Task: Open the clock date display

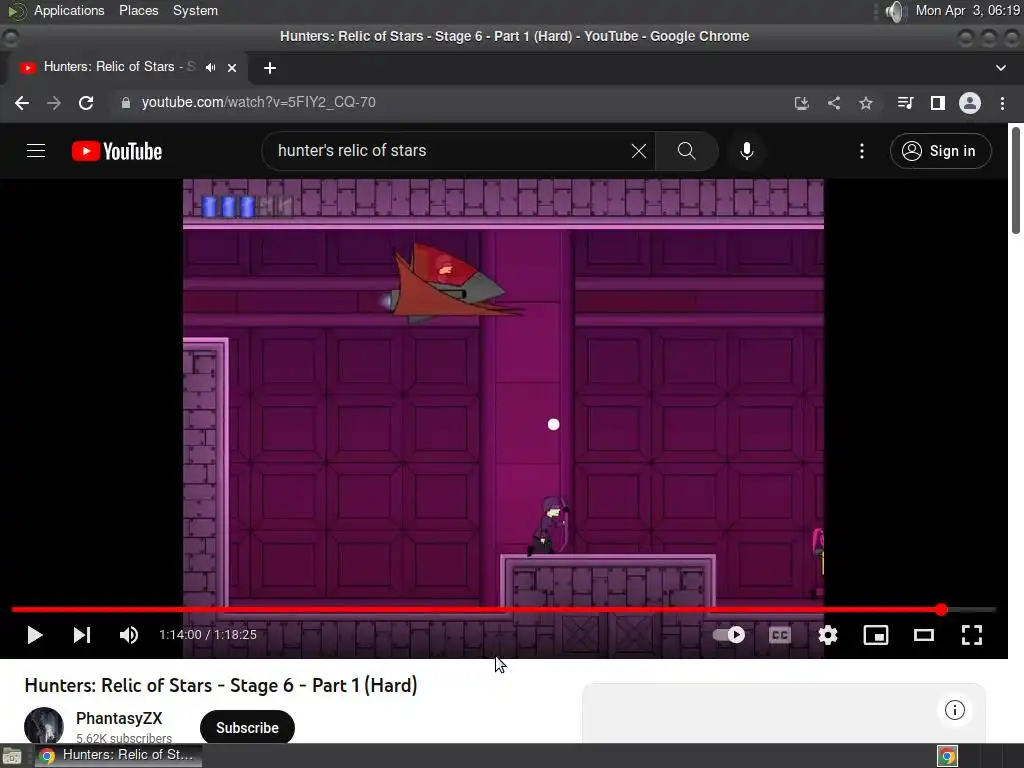Action: pyautogui.click(x=968, y=10)
